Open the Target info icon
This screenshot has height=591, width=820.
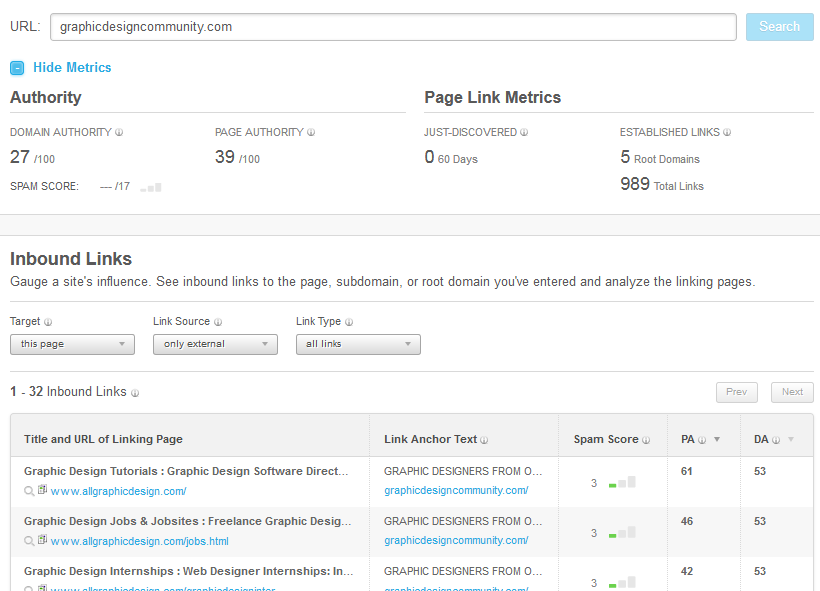(x=48, y=322)
